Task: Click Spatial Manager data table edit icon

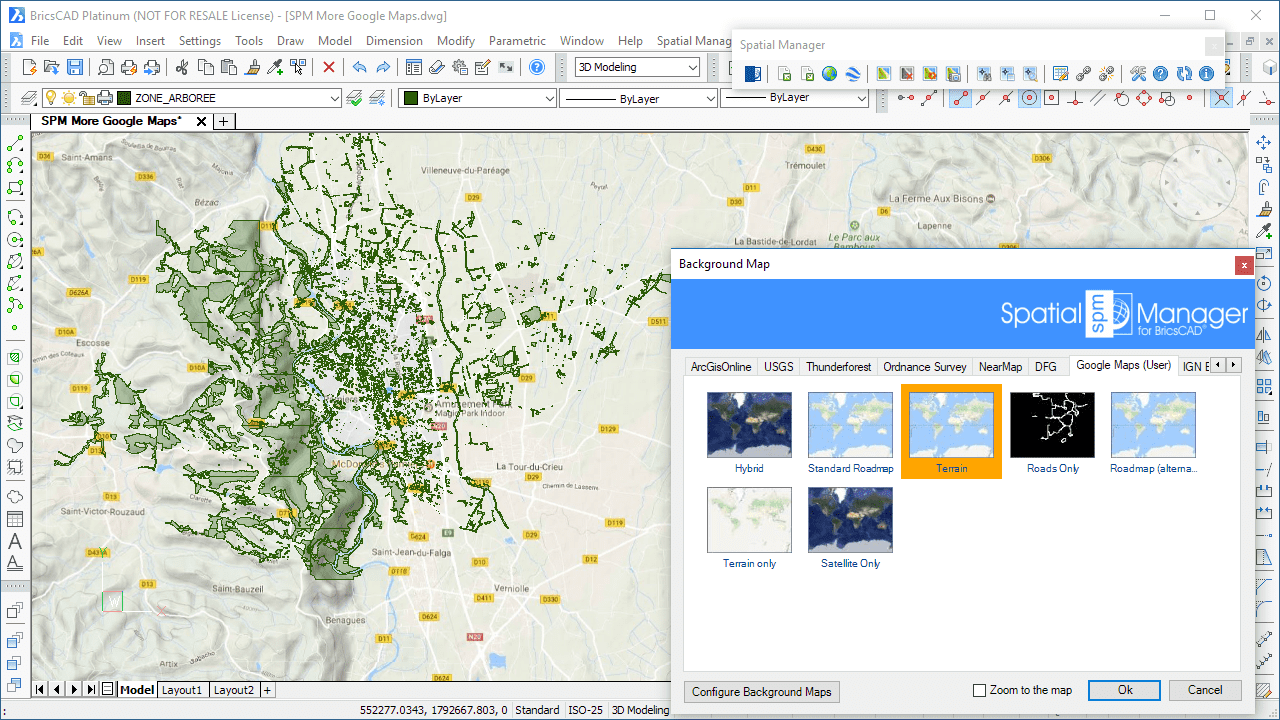Action: 1061,74
